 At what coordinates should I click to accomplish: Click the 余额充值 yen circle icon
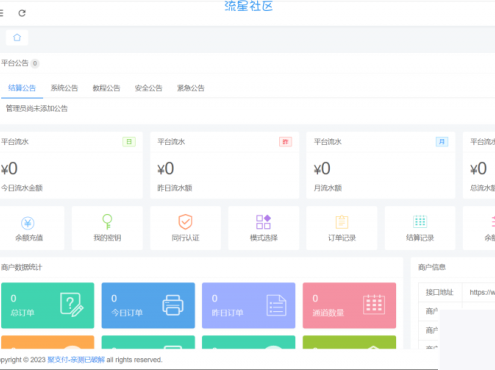[28, 223]
